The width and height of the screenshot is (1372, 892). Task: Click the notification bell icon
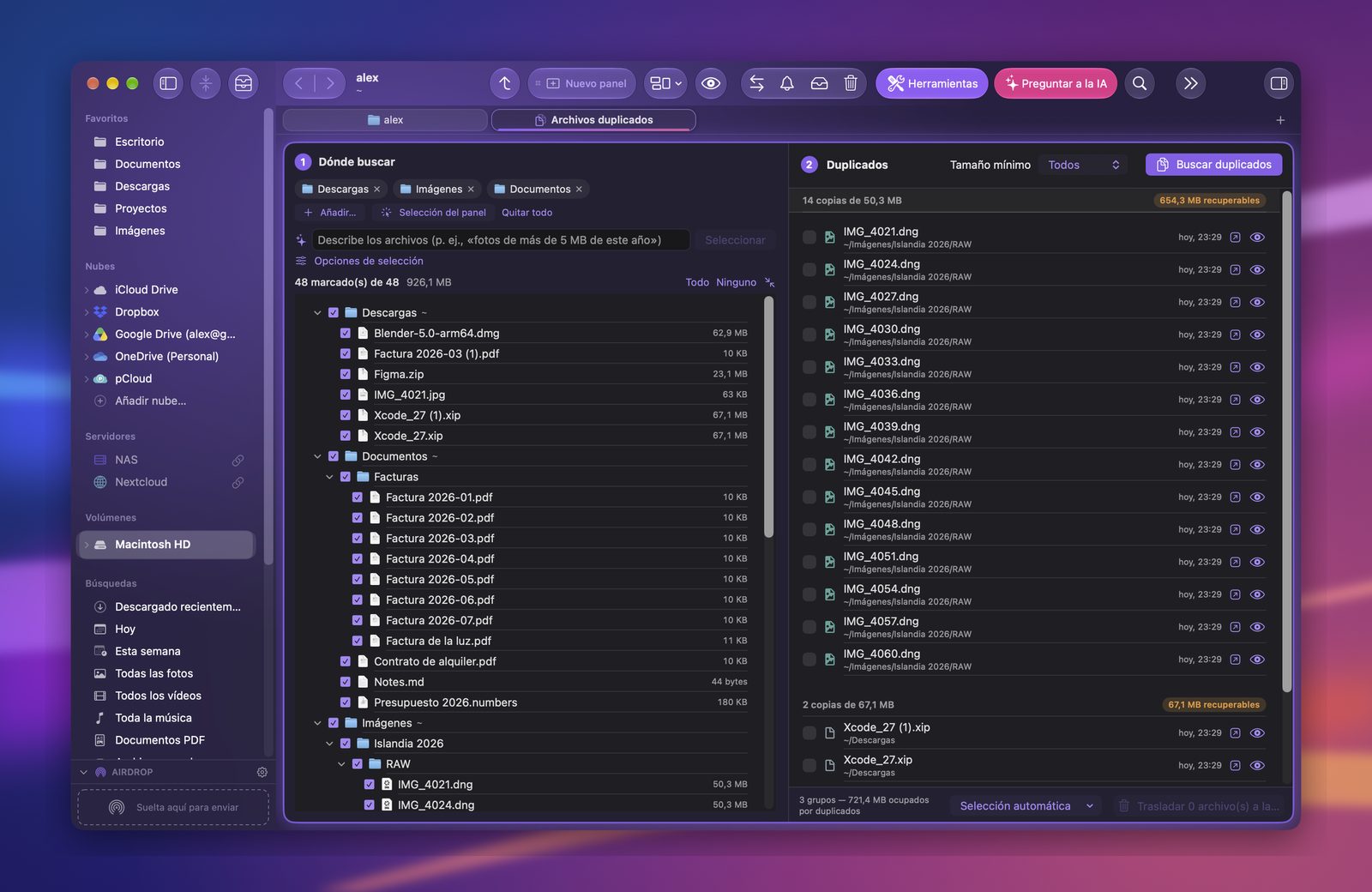tap(787, 83)
